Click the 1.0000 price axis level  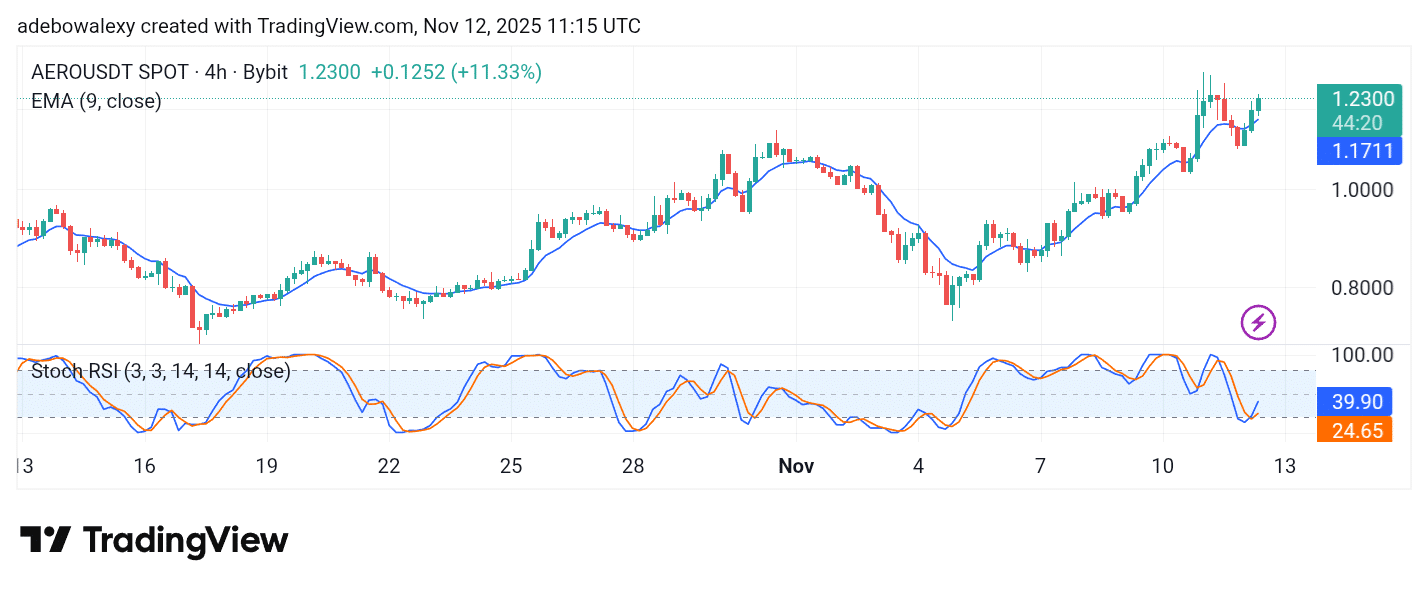tap(1362, 190)
